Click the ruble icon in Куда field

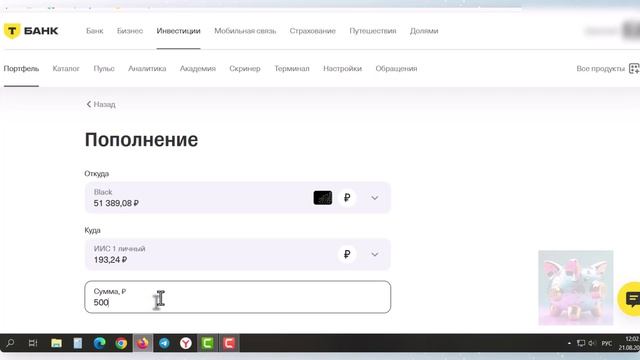click(347, 254)
